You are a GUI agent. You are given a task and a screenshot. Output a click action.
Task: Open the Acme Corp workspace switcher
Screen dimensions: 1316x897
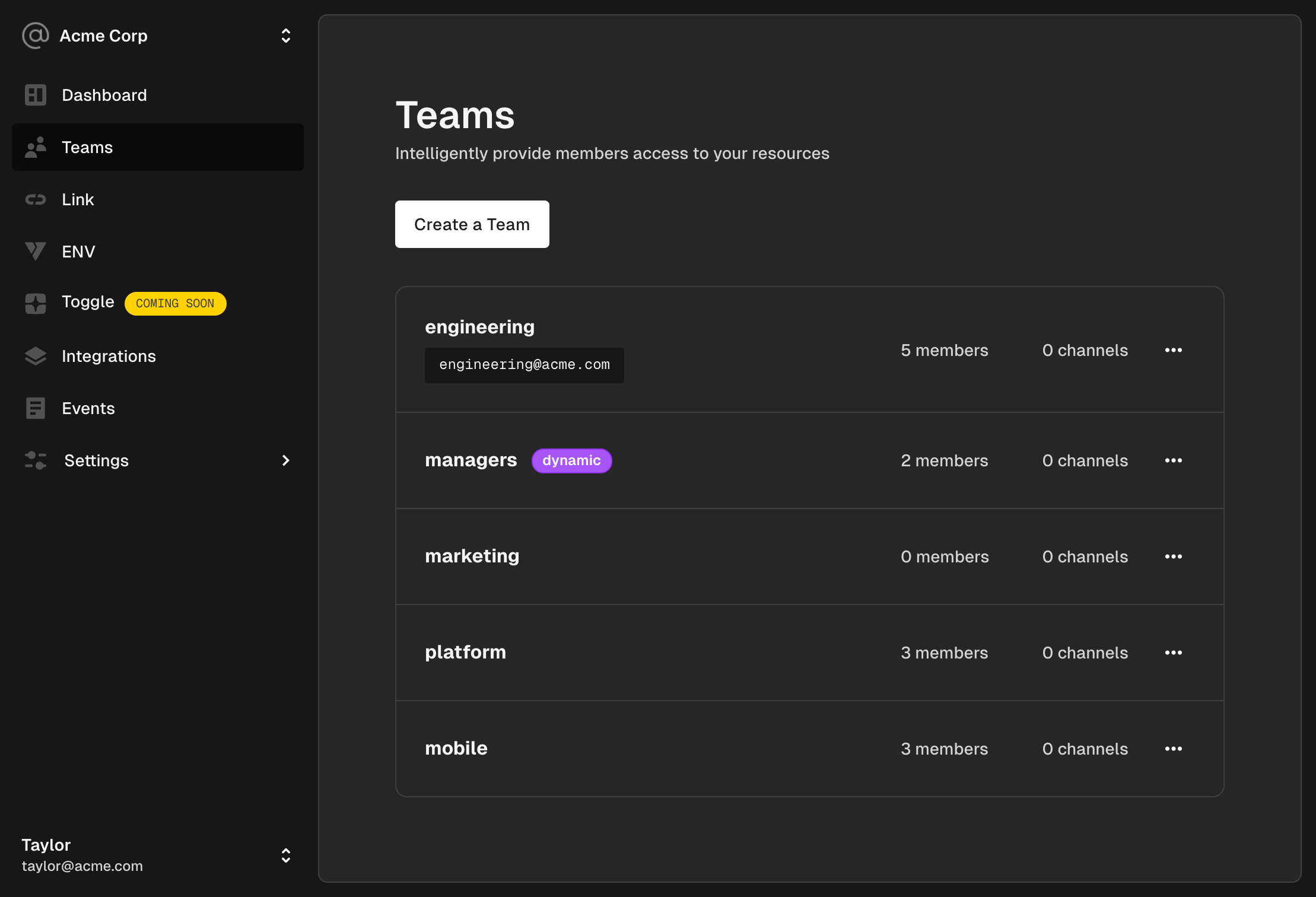pos(286,36)
